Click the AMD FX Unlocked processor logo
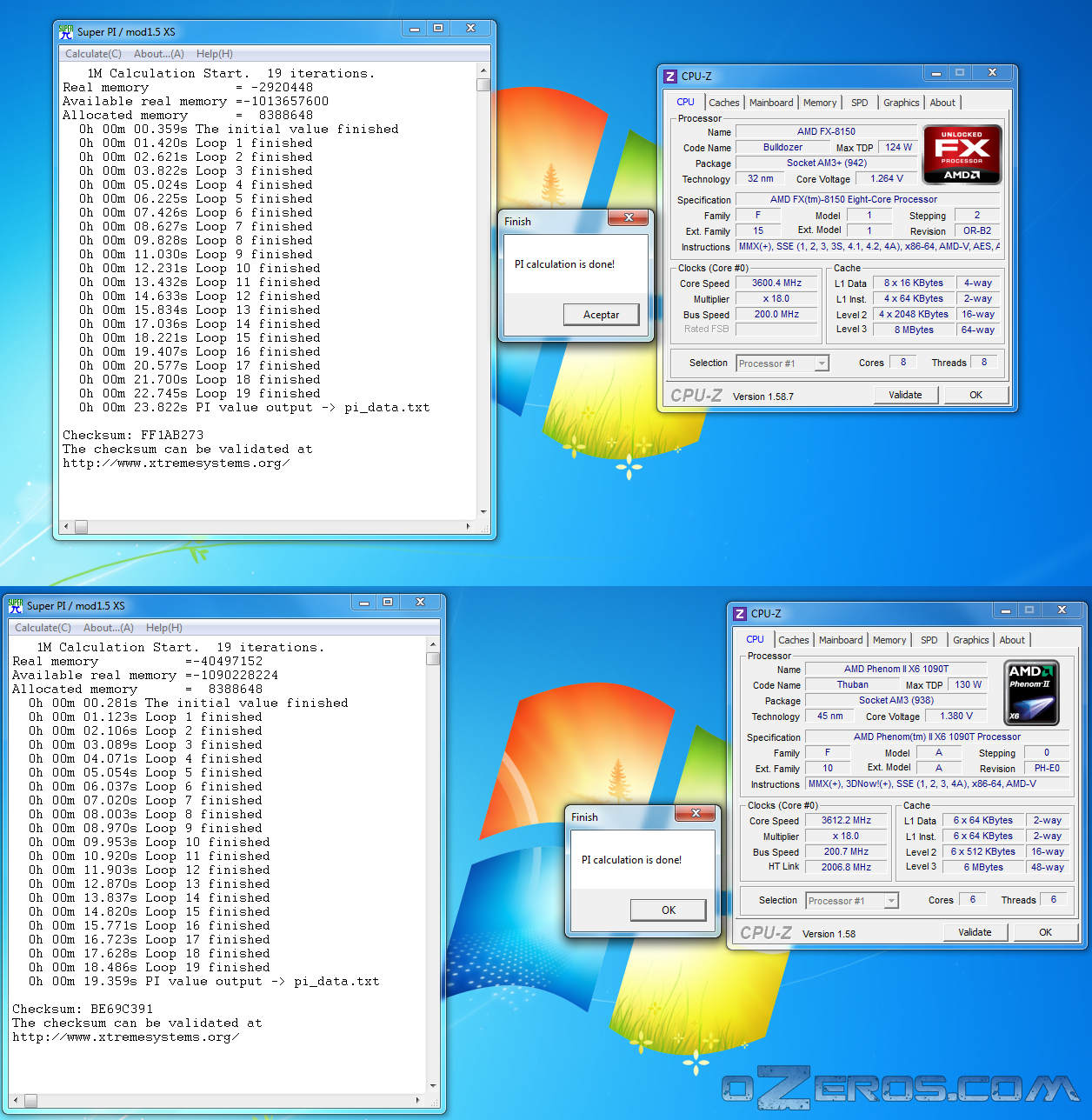This screenshot has width=1092, height=1120. point(962,154)
